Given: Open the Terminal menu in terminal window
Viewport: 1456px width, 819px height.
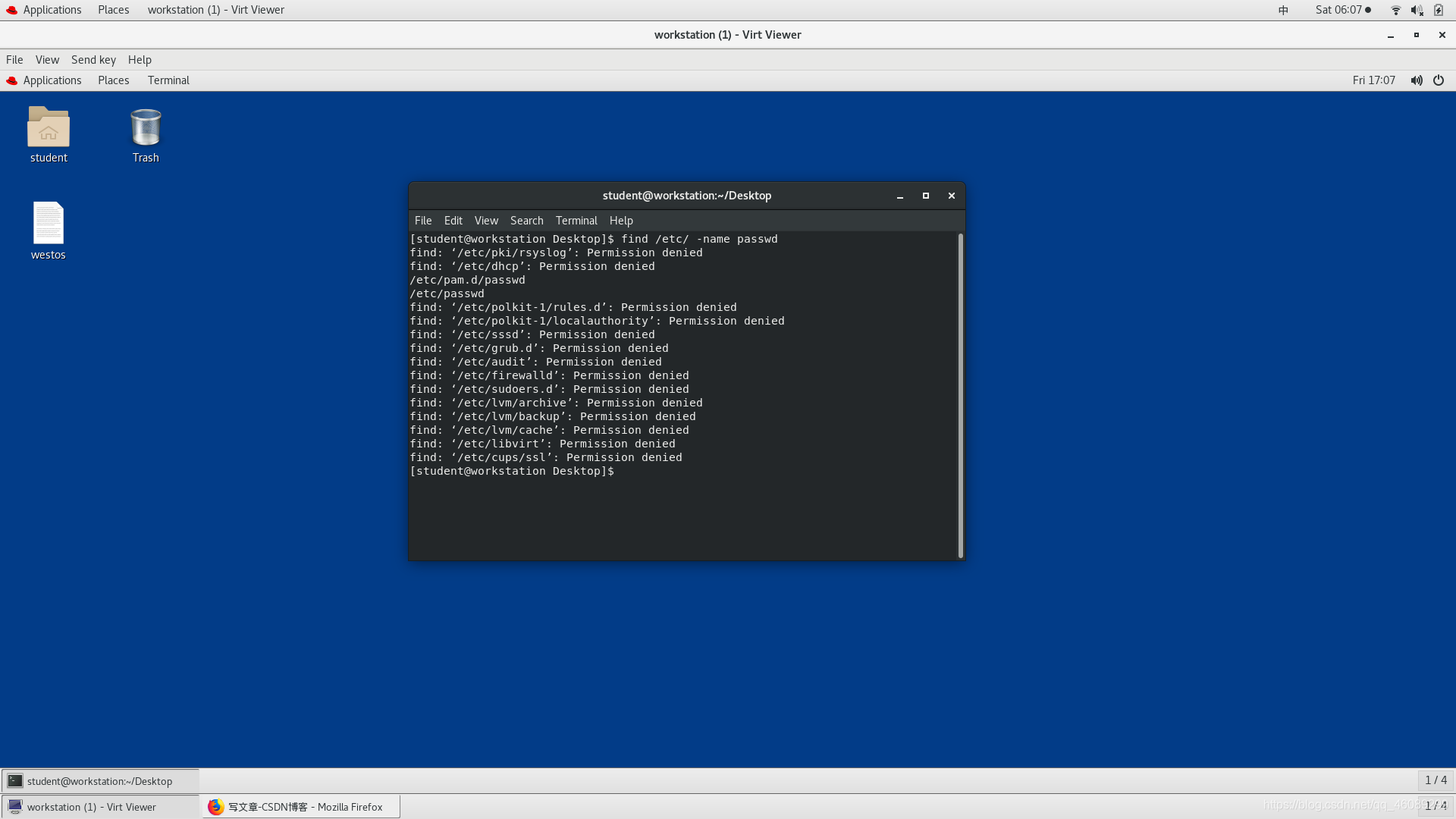Looking at the screenshot, I should pyautogui.click(x=576, y=220).
